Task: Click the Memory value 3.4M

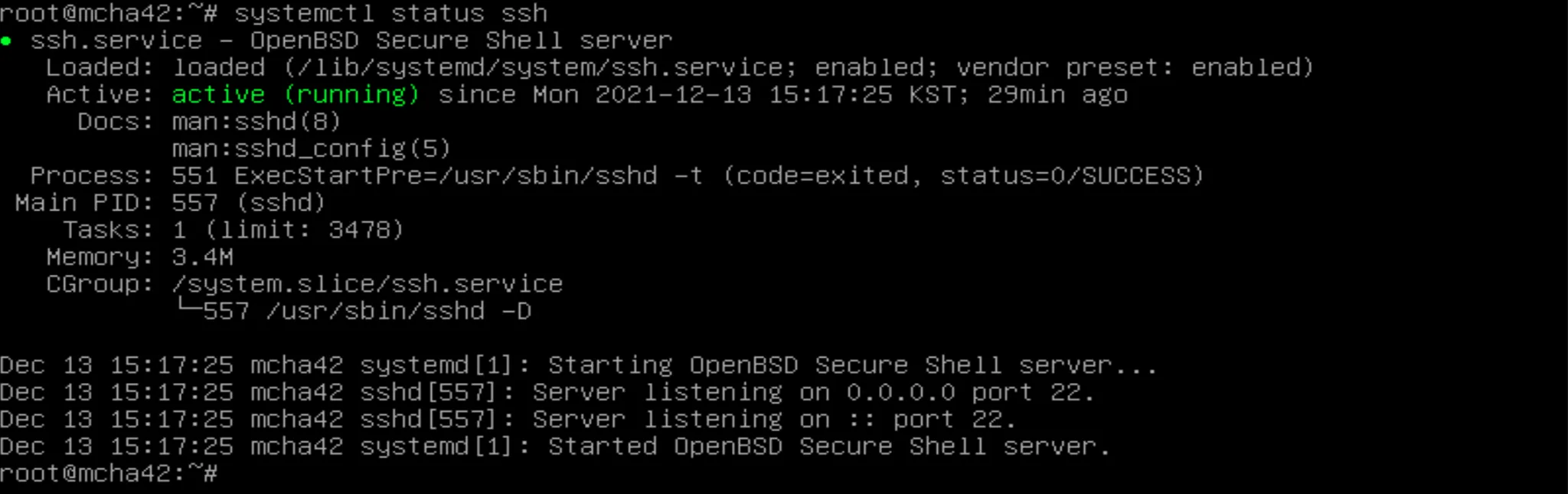Action: (x=202, y=257)
